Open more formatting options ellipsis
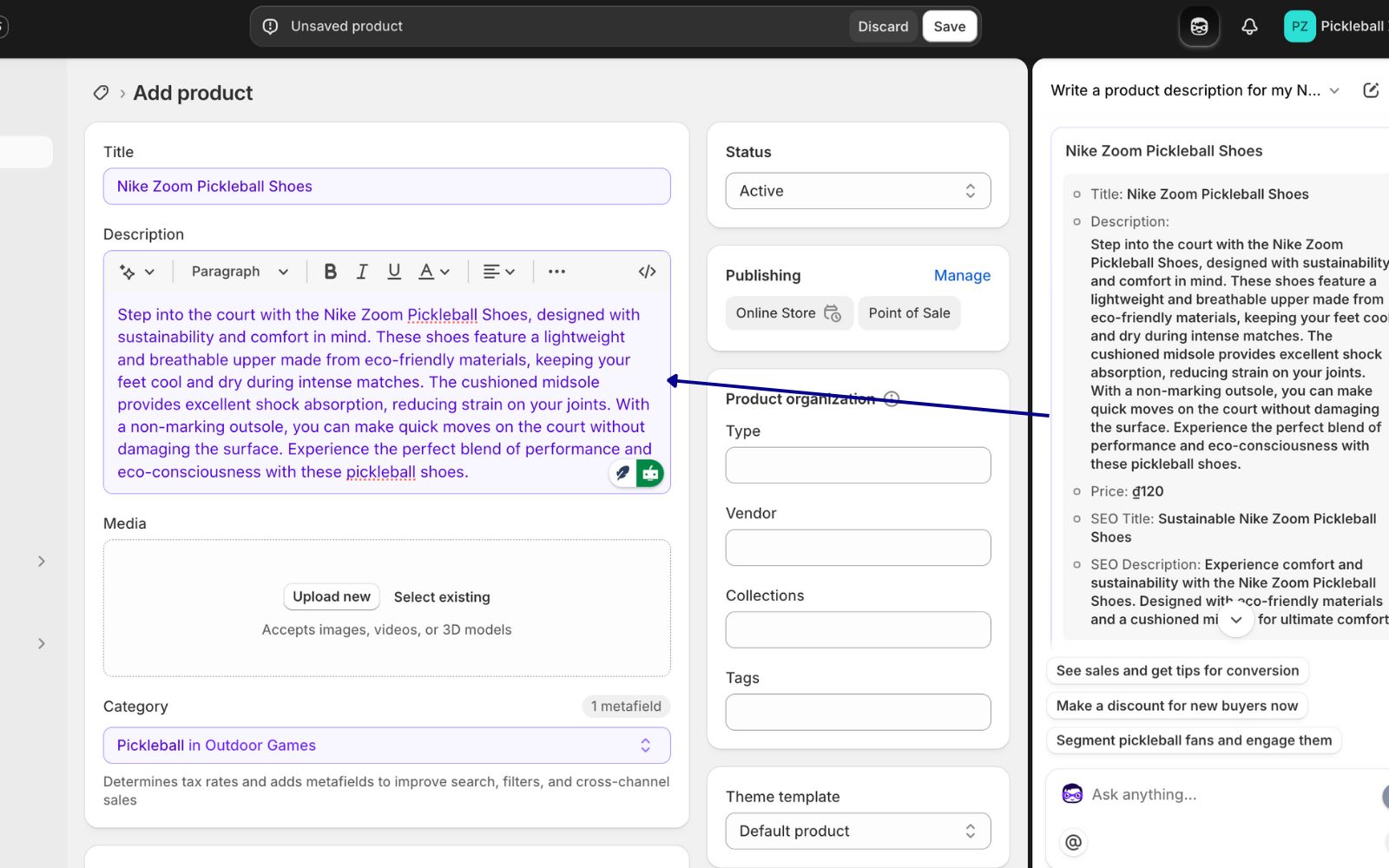1389x868 pixels. (x=556, y=272)
